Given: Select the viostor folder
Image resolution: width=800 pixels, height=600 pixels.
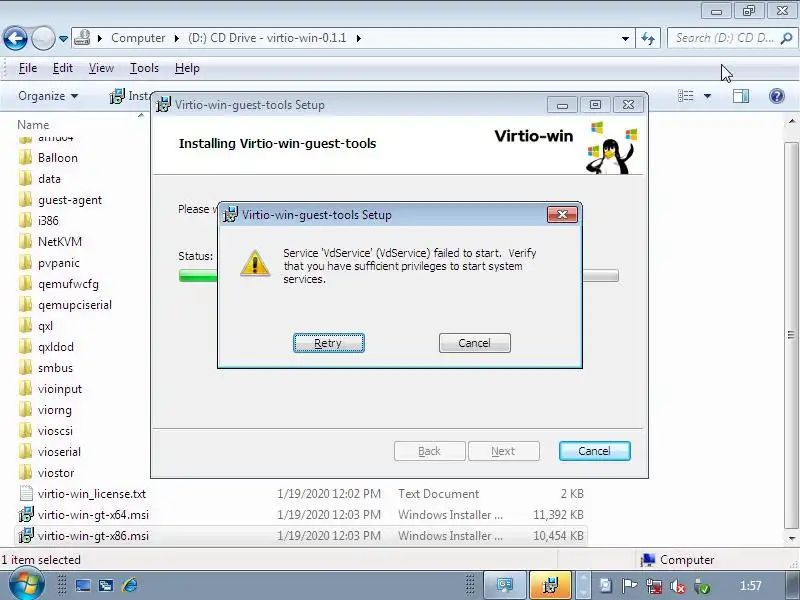Looking at the screenshot, I should point(56,473).
